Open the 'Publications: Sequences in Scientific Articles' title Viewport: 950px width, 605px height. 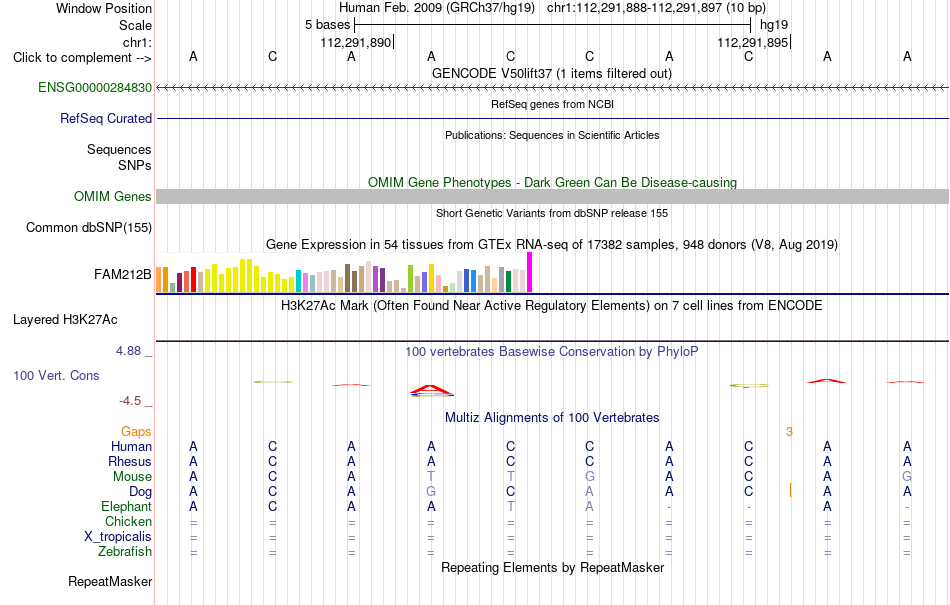552,135
